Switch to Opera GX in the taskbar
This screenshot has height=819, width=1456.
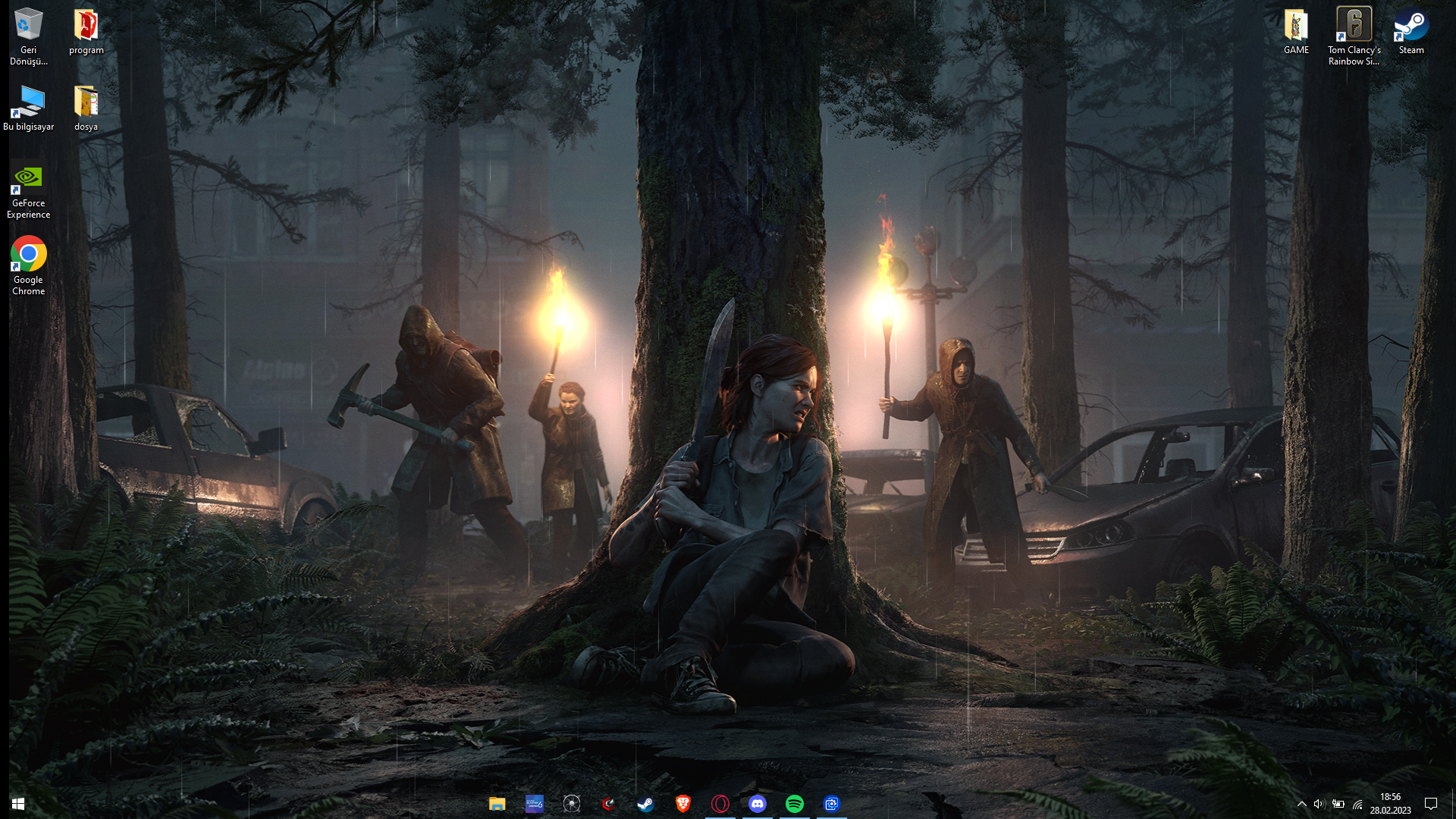[720, 804]
